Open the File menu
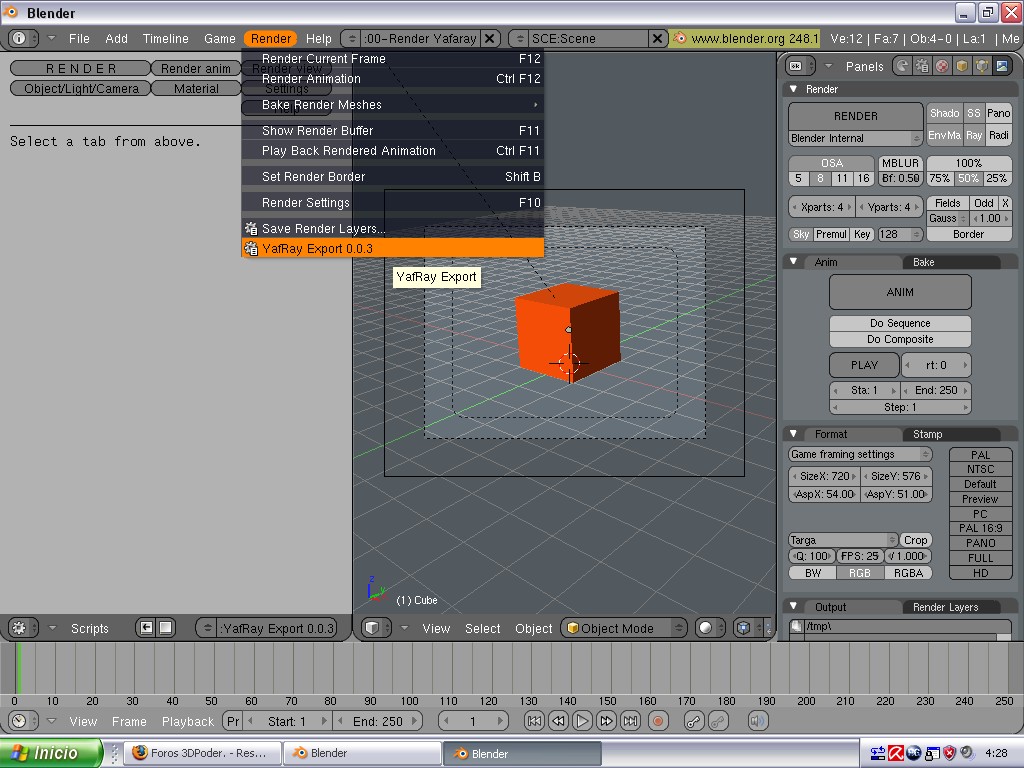 [79, 39]
